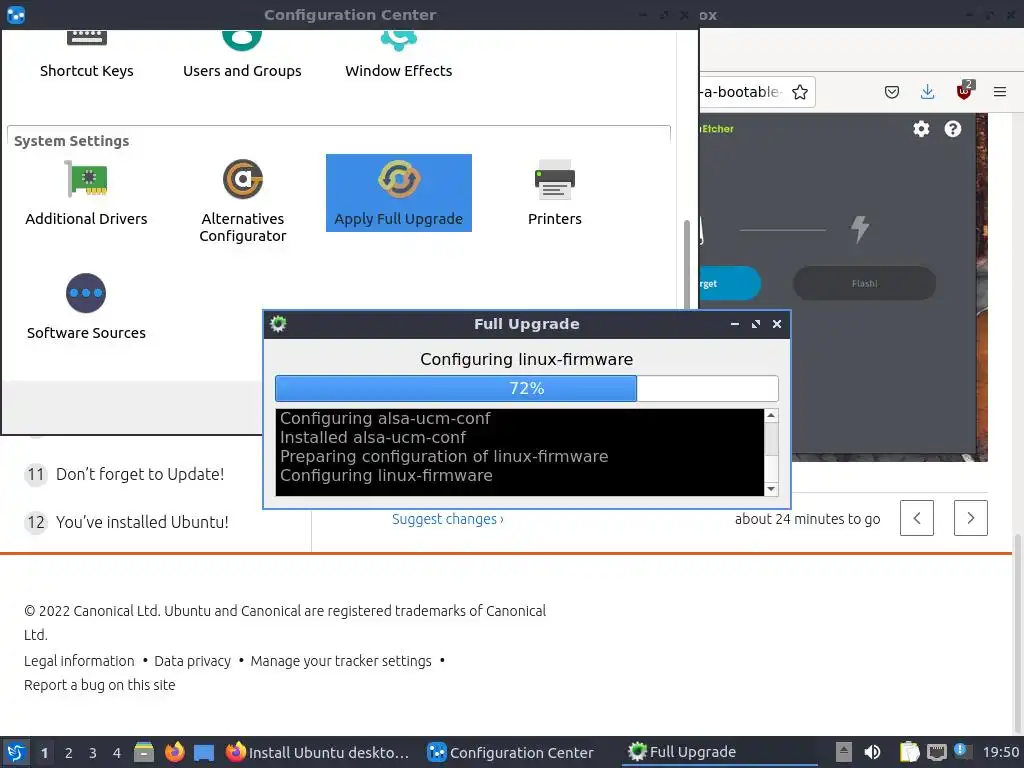Click clipboard tray icon
This screenshot has width=1024, height=768.
click(908, 752)
